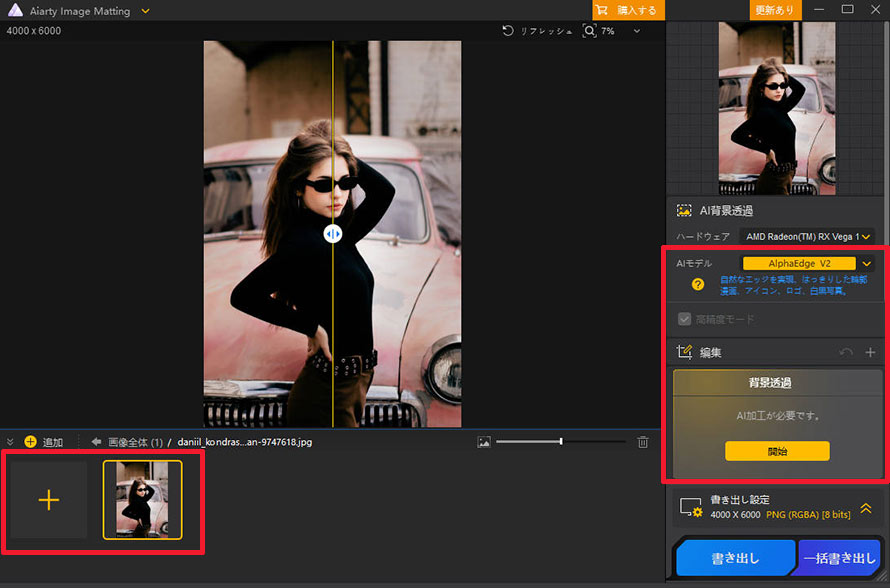Open the Aiarty Image Matting title menu
Image resolution: width=890 pixels, height=588 pixels.
(x=145, y=11)
